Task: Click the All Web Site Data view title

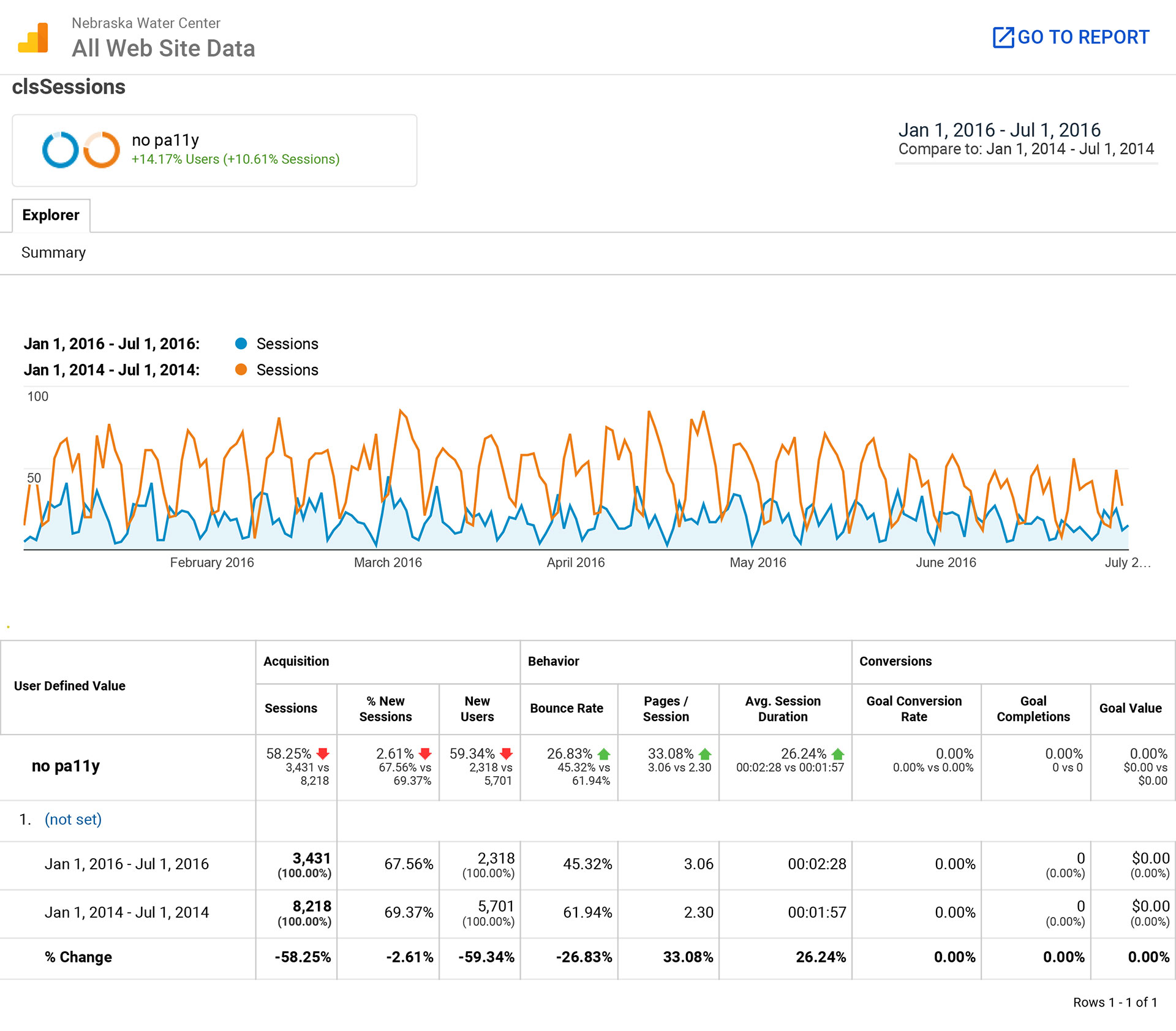Action: 164,48
